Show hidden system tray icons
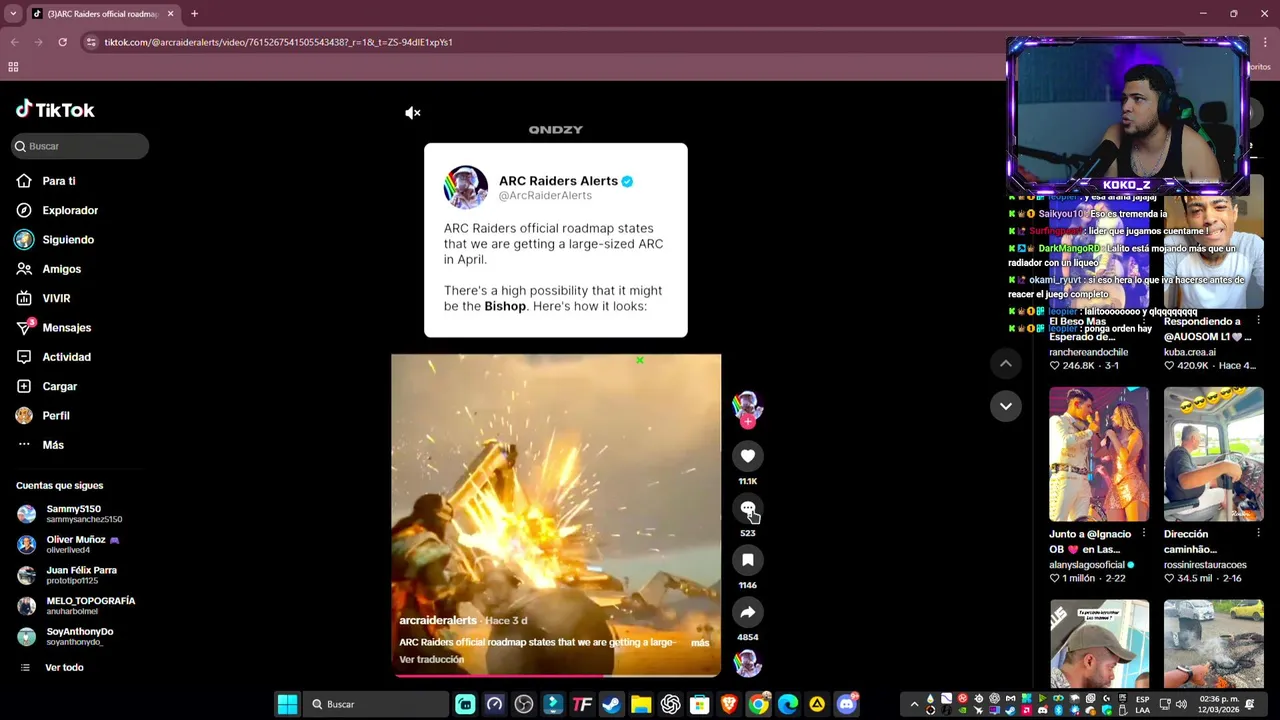This screenshot has width=1280, height=720. click(913, 704)
